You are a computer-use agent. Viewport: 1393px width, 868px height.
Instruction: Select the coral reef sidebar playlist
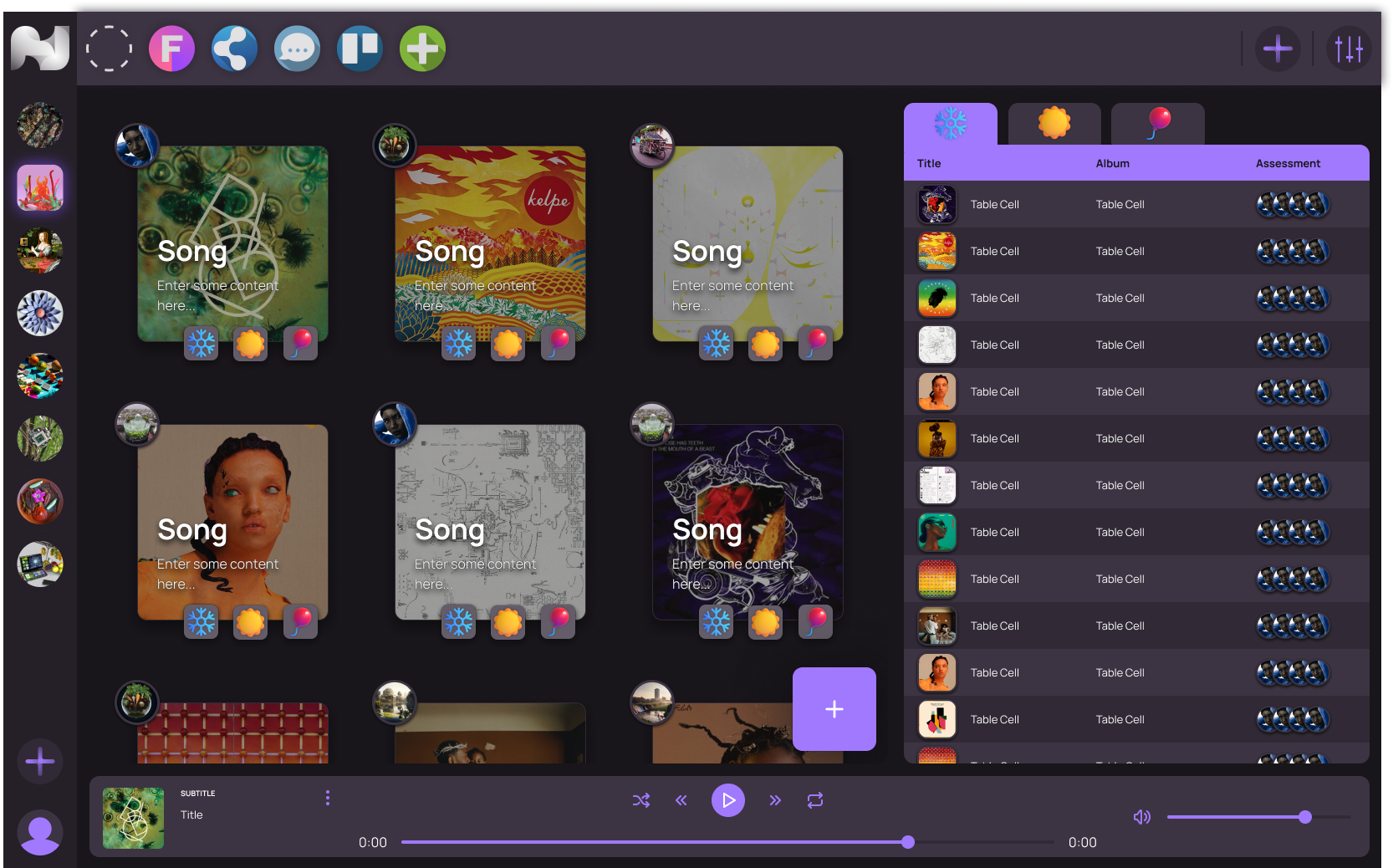tap(40, 187)
